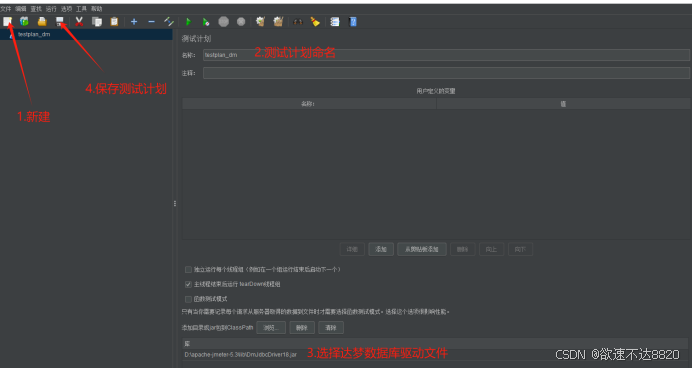Open the 工具 menu

[x=81, y=9]
